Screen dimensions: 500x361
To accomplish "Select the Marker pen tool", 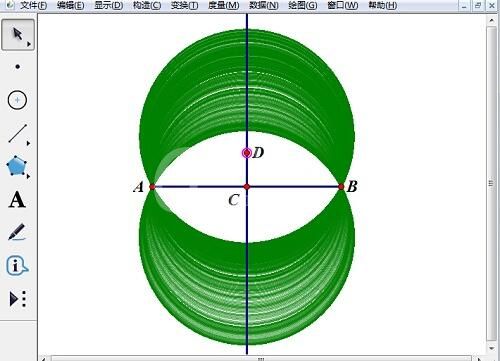I will click(17, 232).
